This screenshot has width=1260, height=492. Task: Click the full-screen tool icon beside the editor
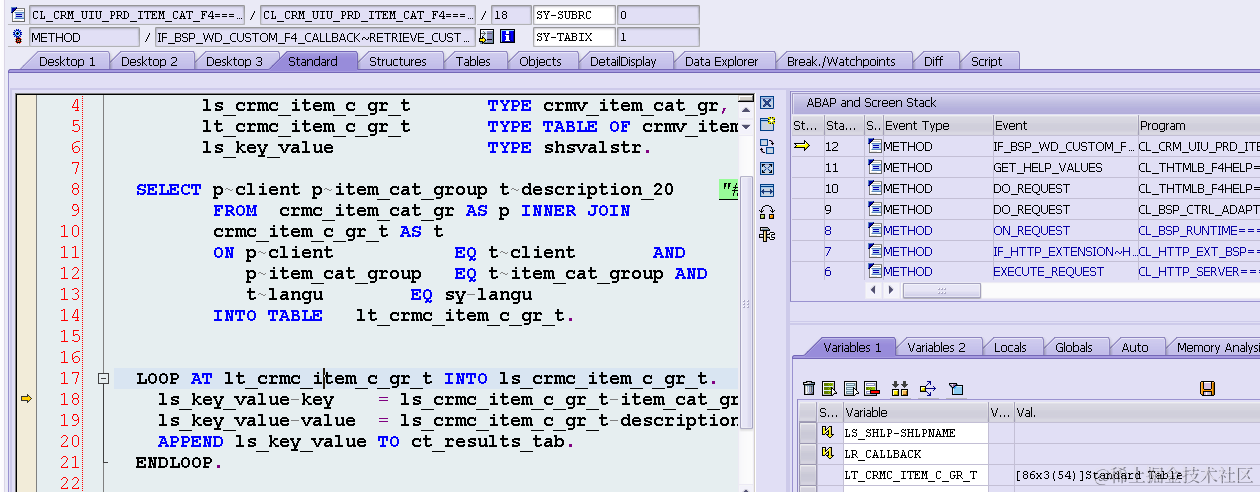click(767, 168)
